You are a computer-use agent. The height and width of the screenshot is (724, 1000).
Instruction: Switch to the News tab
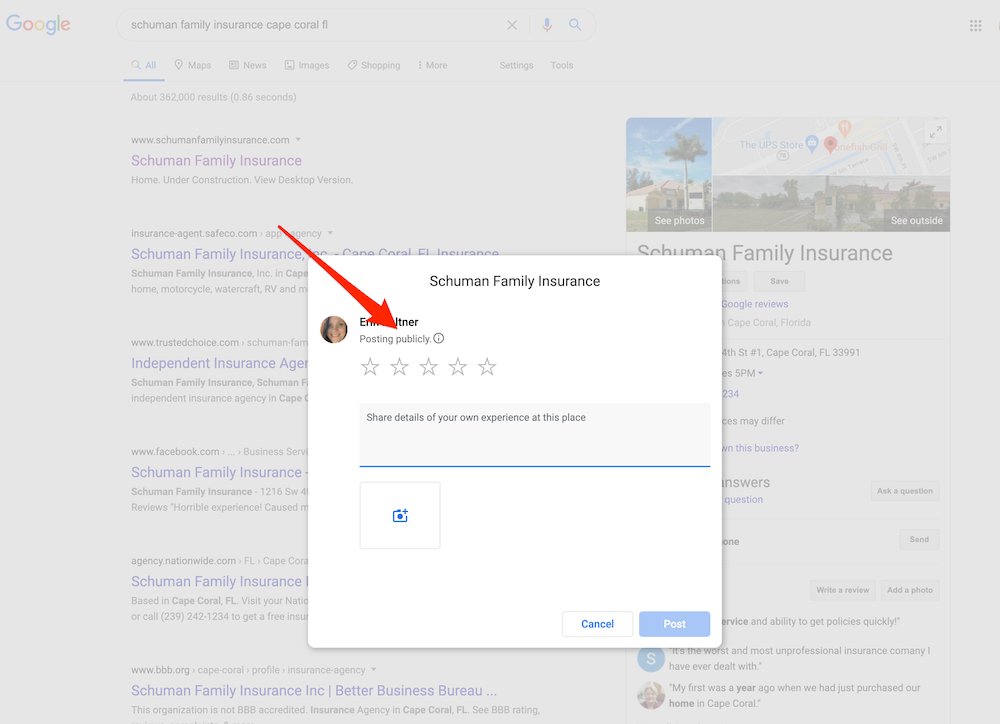pyautogui.click(x=247, y=65)
